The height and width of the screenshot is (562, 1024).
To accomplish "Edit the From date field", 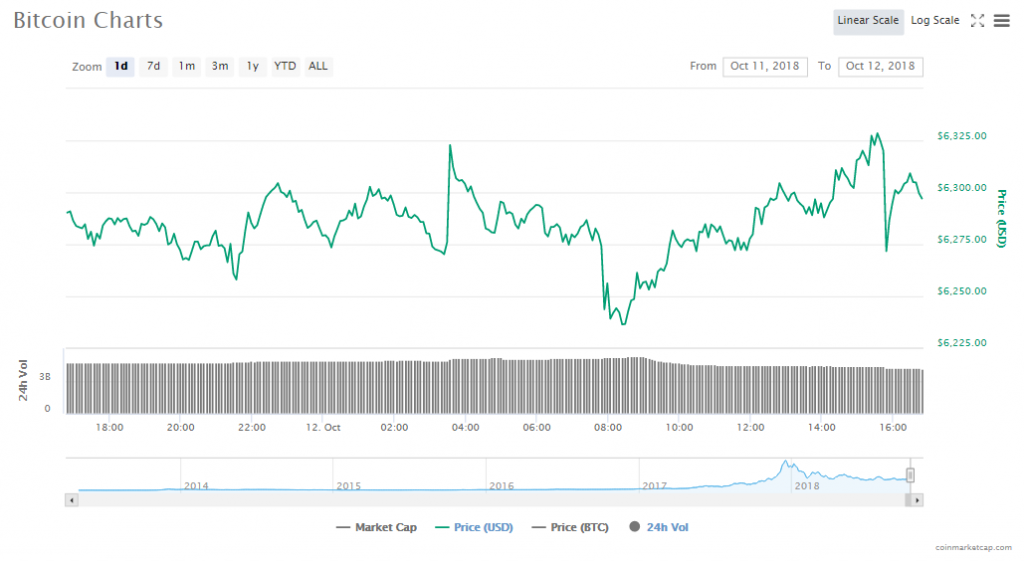I will 765,66.
